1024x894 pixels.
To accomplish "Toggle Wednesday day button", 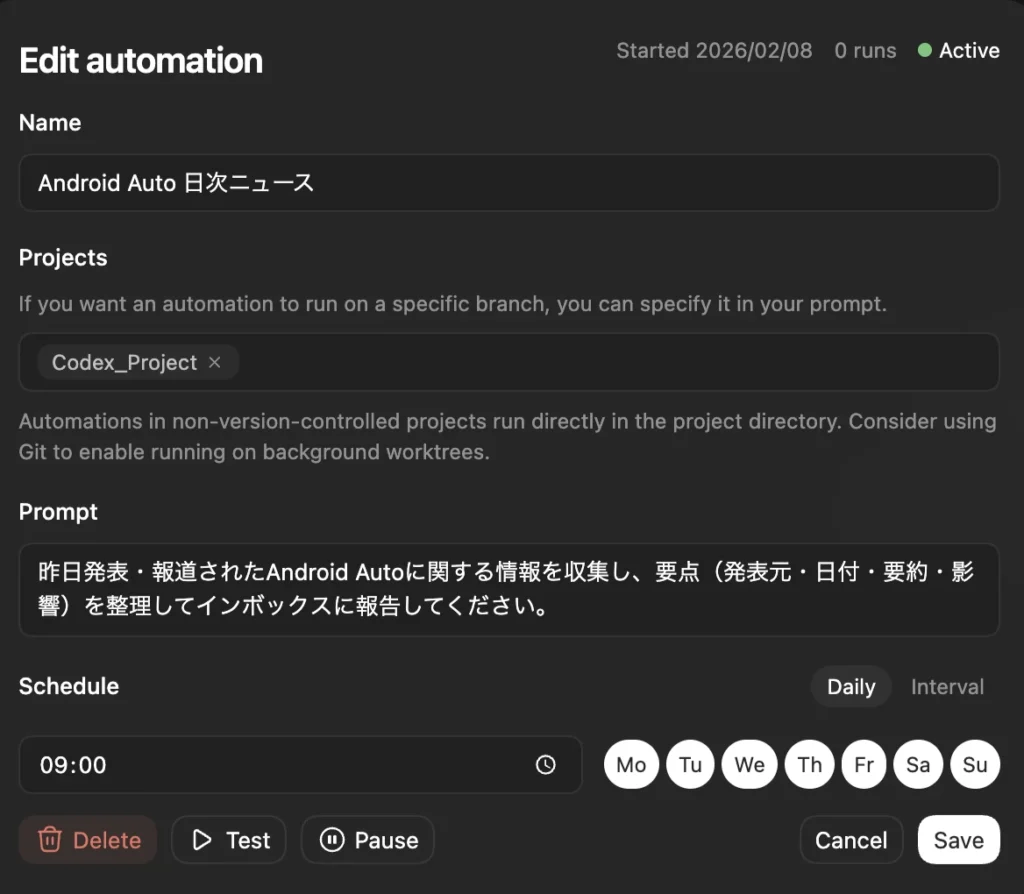I will pyautogui.click(x=749, y=765).
